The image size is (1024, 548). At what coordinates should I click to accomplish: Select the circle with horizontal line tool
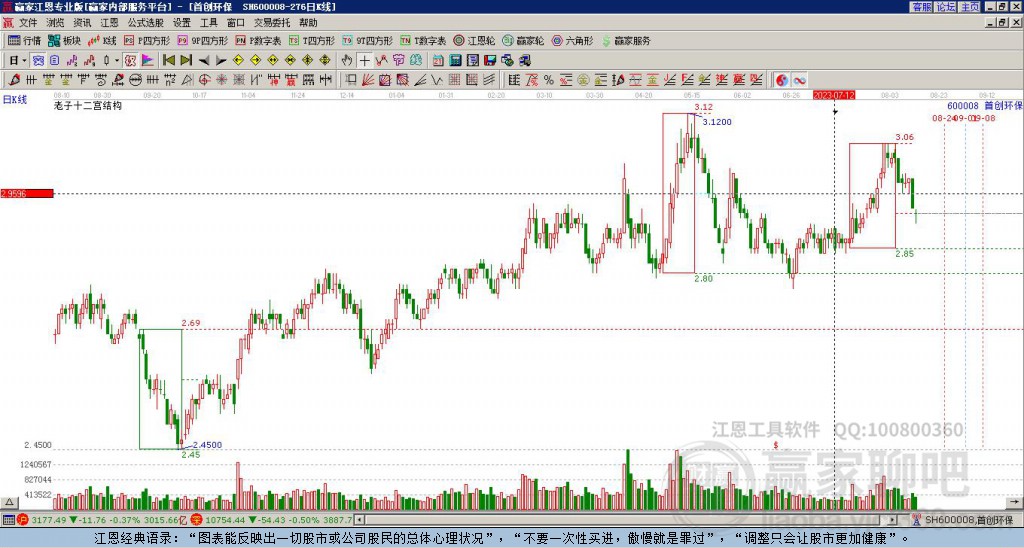135,80
